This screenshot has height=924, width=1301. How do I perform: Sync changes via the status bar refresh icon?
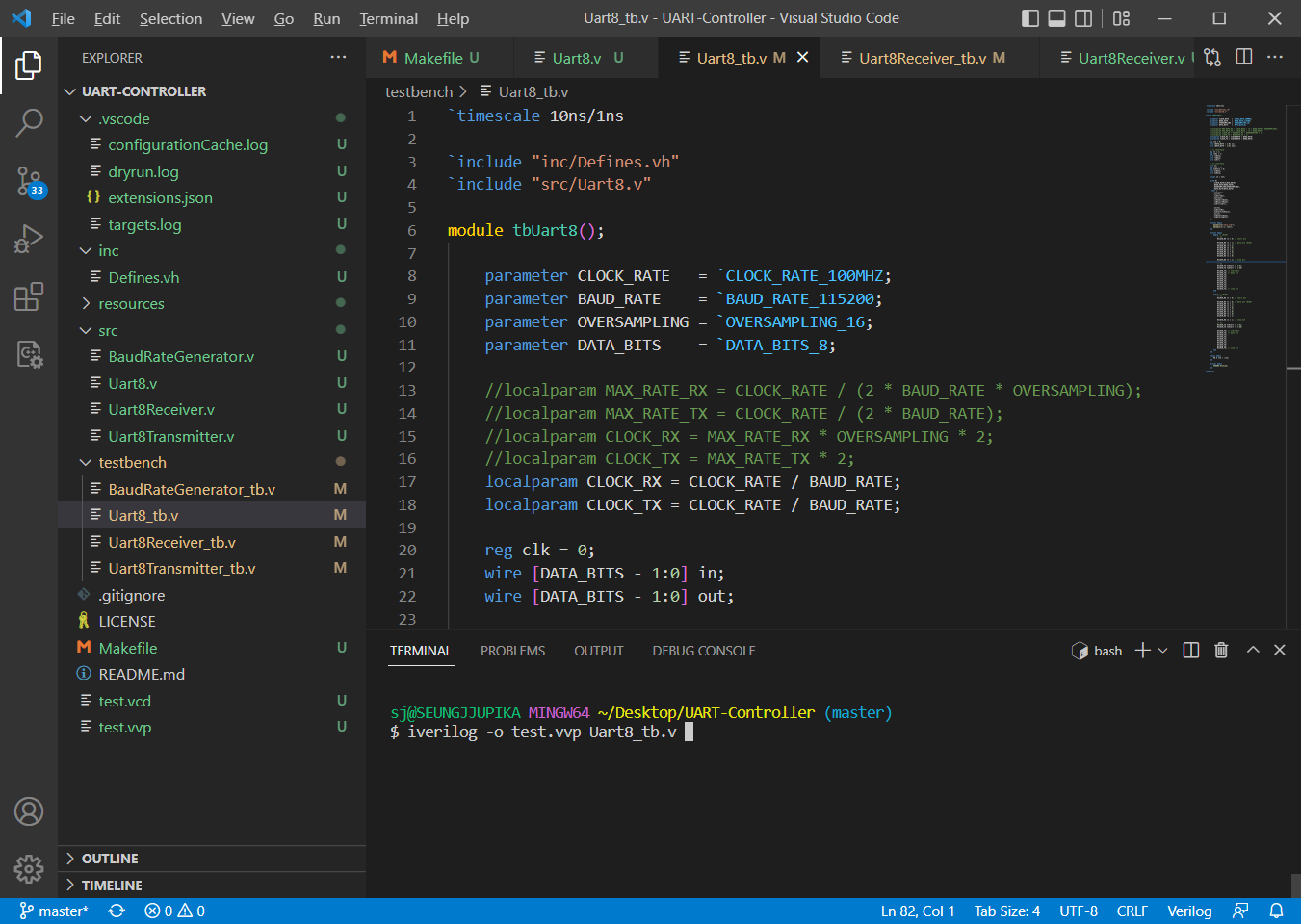click(116, 910)
